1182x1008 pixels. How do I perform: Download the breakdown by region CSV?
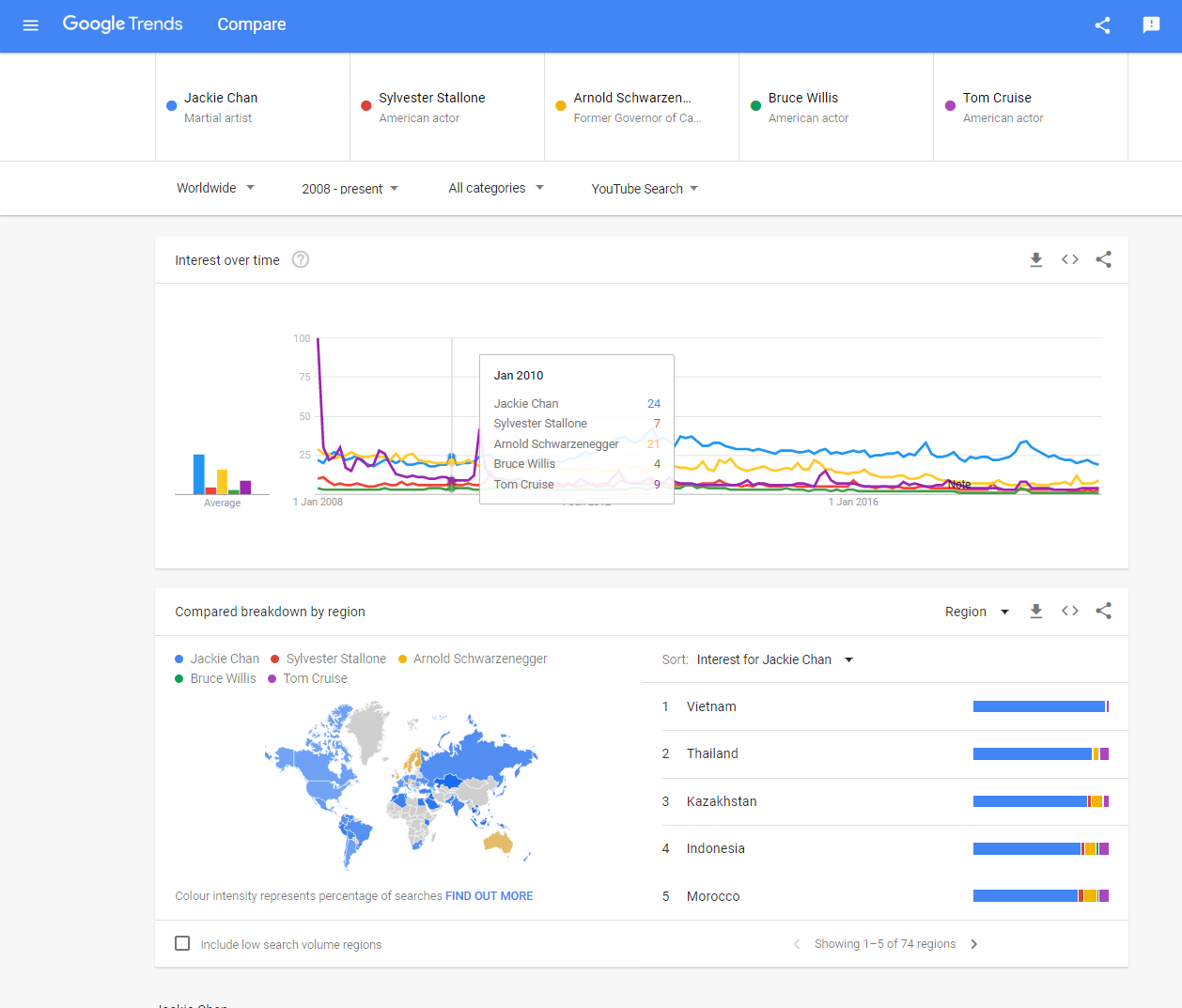pyautogui.click(x=1036, y=611)
